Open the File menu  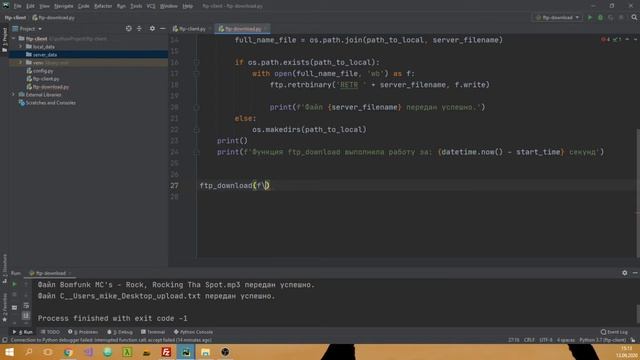pos(18,6)
